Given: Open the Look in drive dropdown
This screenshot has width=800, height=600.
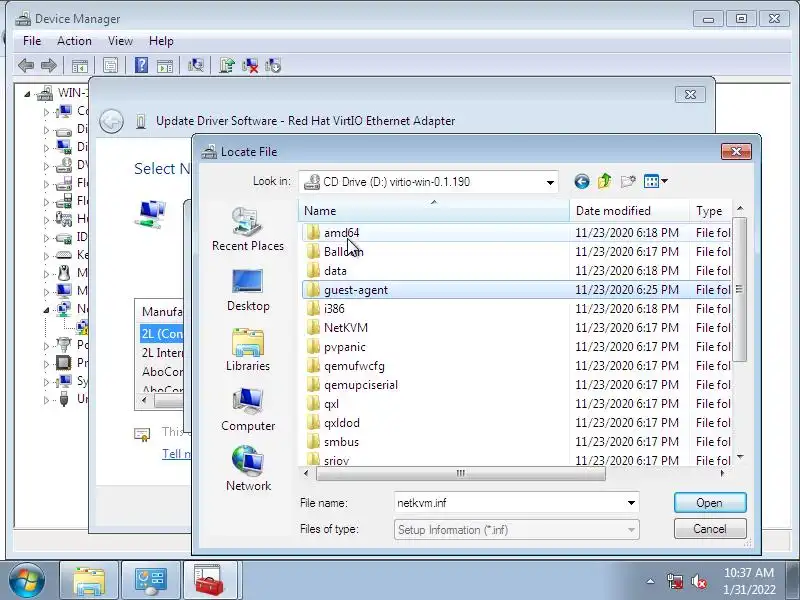Looking at the screenshot, I should [x=550, y=182].
